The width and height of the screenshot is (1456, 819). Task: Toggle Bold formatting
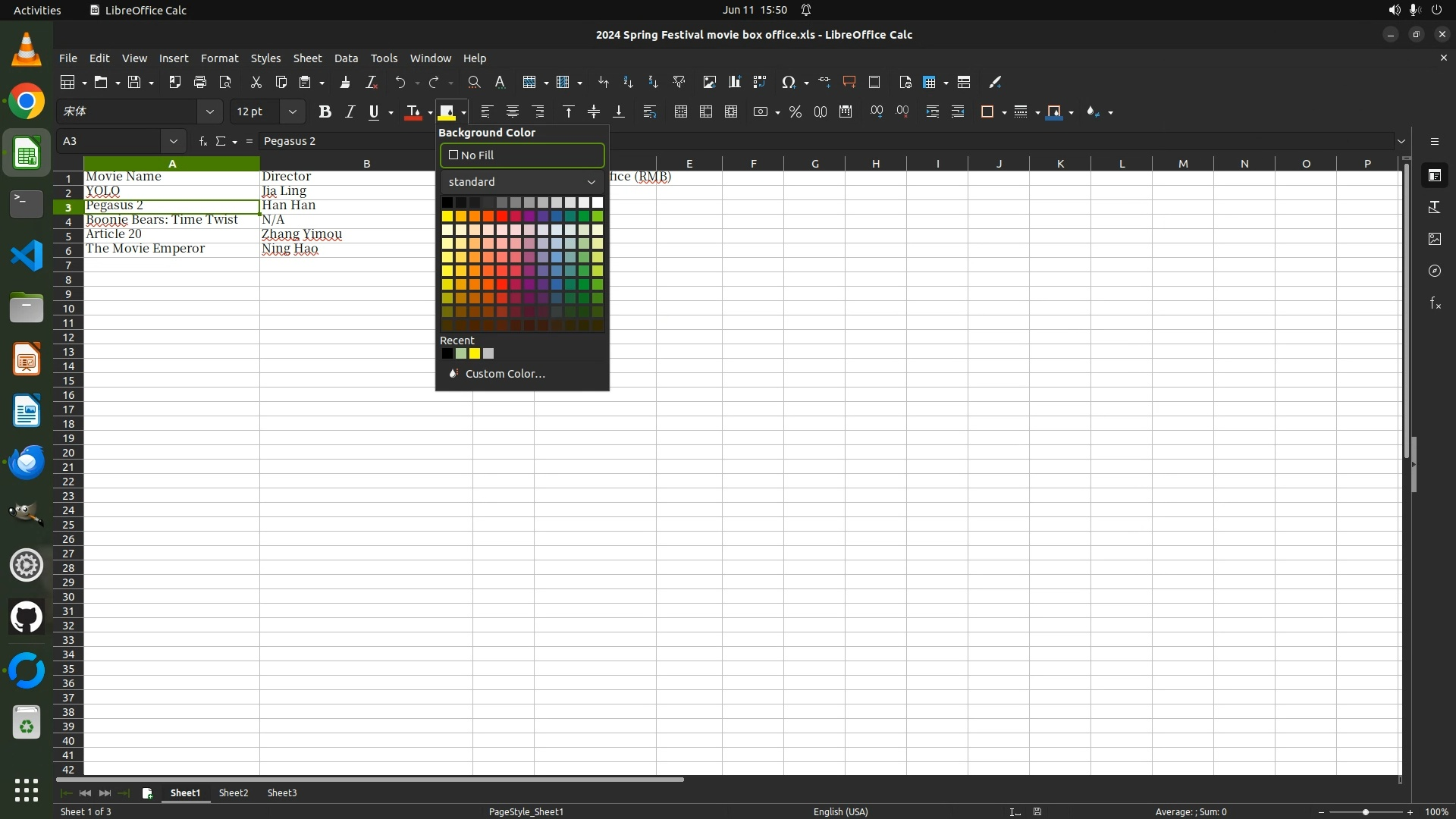tap(325, 111)
